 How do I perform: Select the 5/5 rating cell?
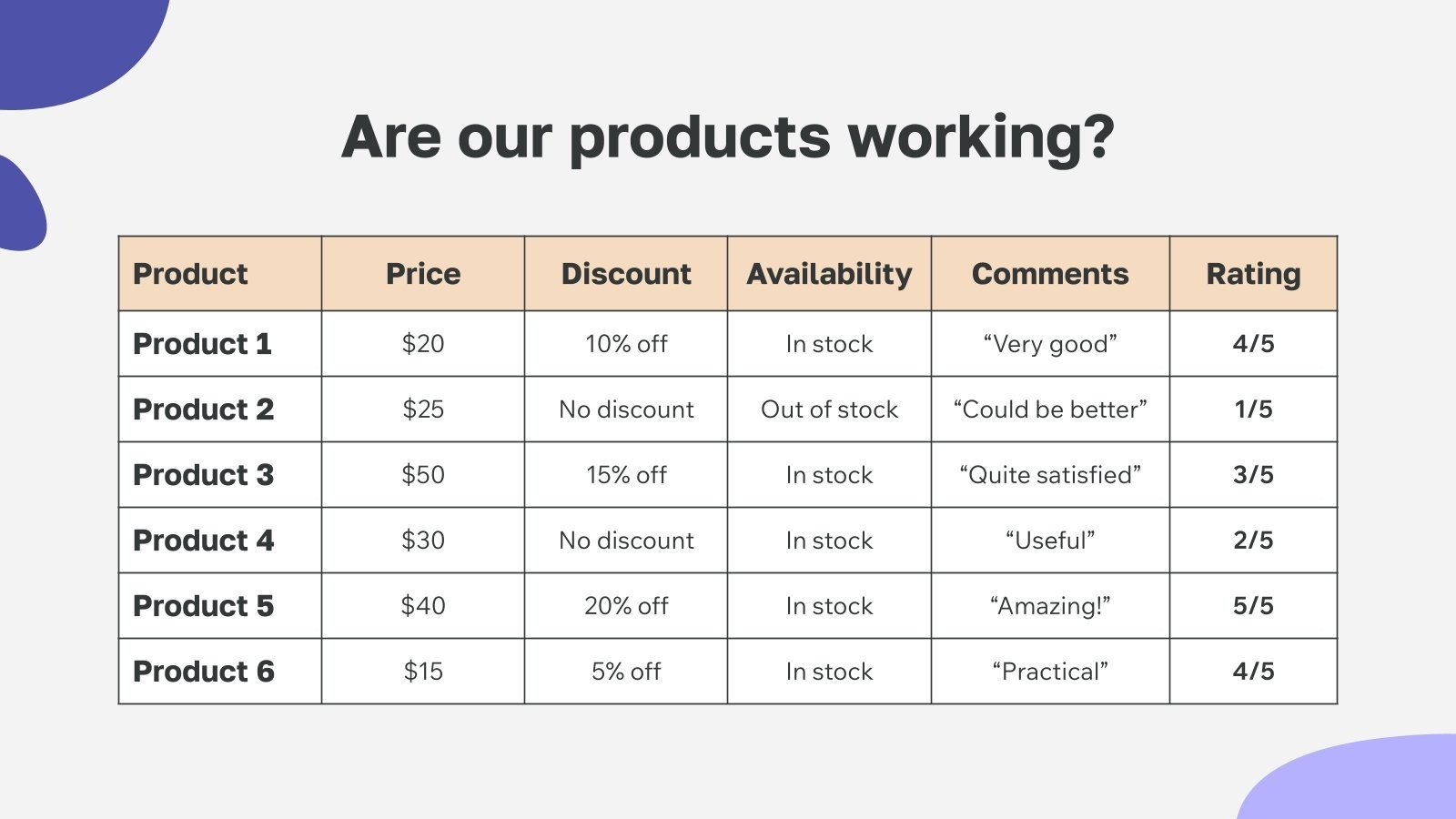[1253, 606]
